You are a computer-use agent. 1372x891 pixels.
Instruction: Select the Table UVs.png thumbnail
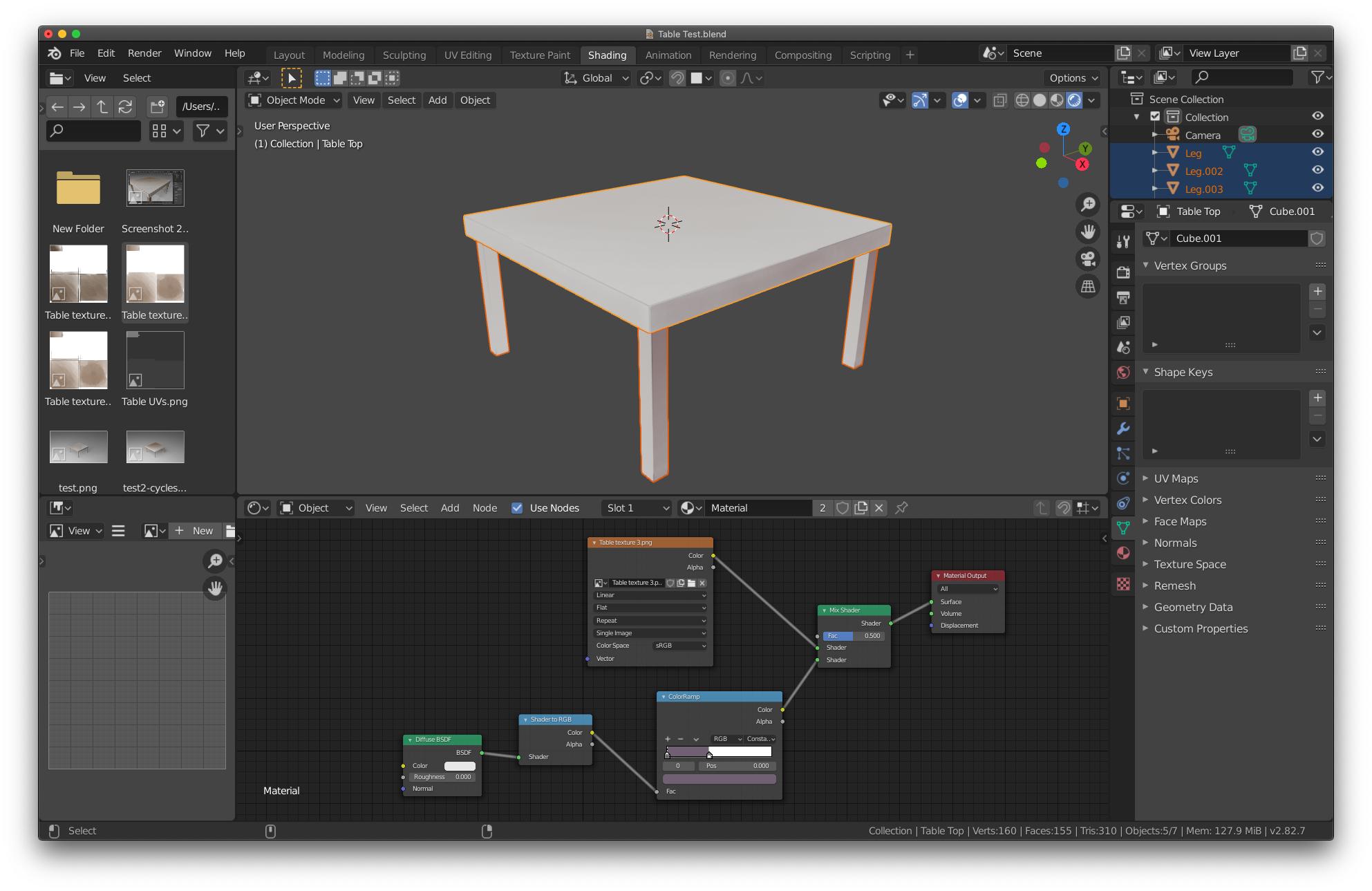point(155,361)
